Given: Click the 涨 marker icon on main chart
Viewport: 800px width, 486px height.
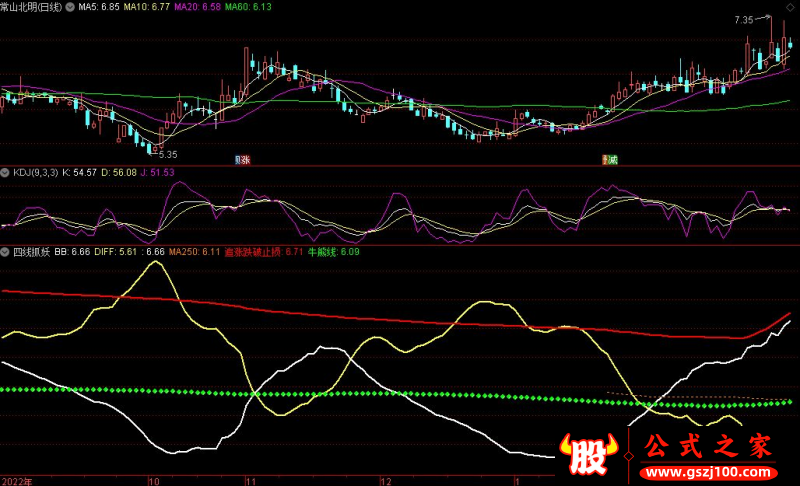Looking at the screenshot, I should pyautogui.click(x=241, y=160).
